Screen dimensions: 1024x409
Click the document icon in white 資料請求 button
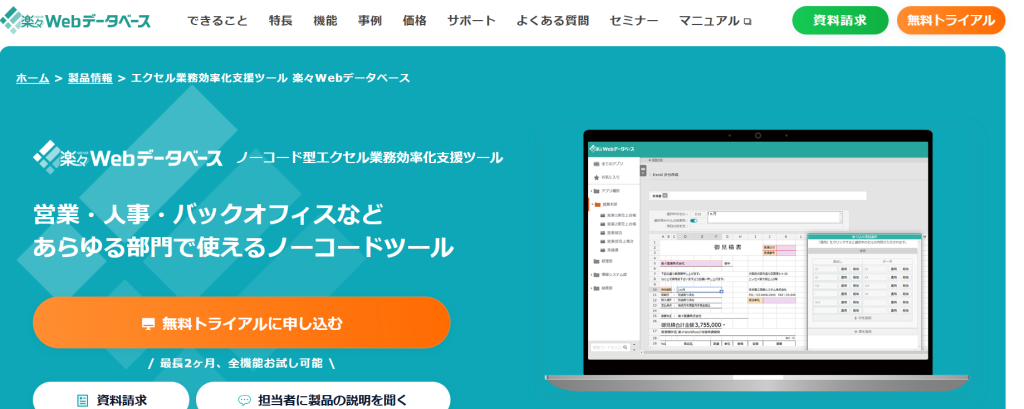(x=82, y=400)
